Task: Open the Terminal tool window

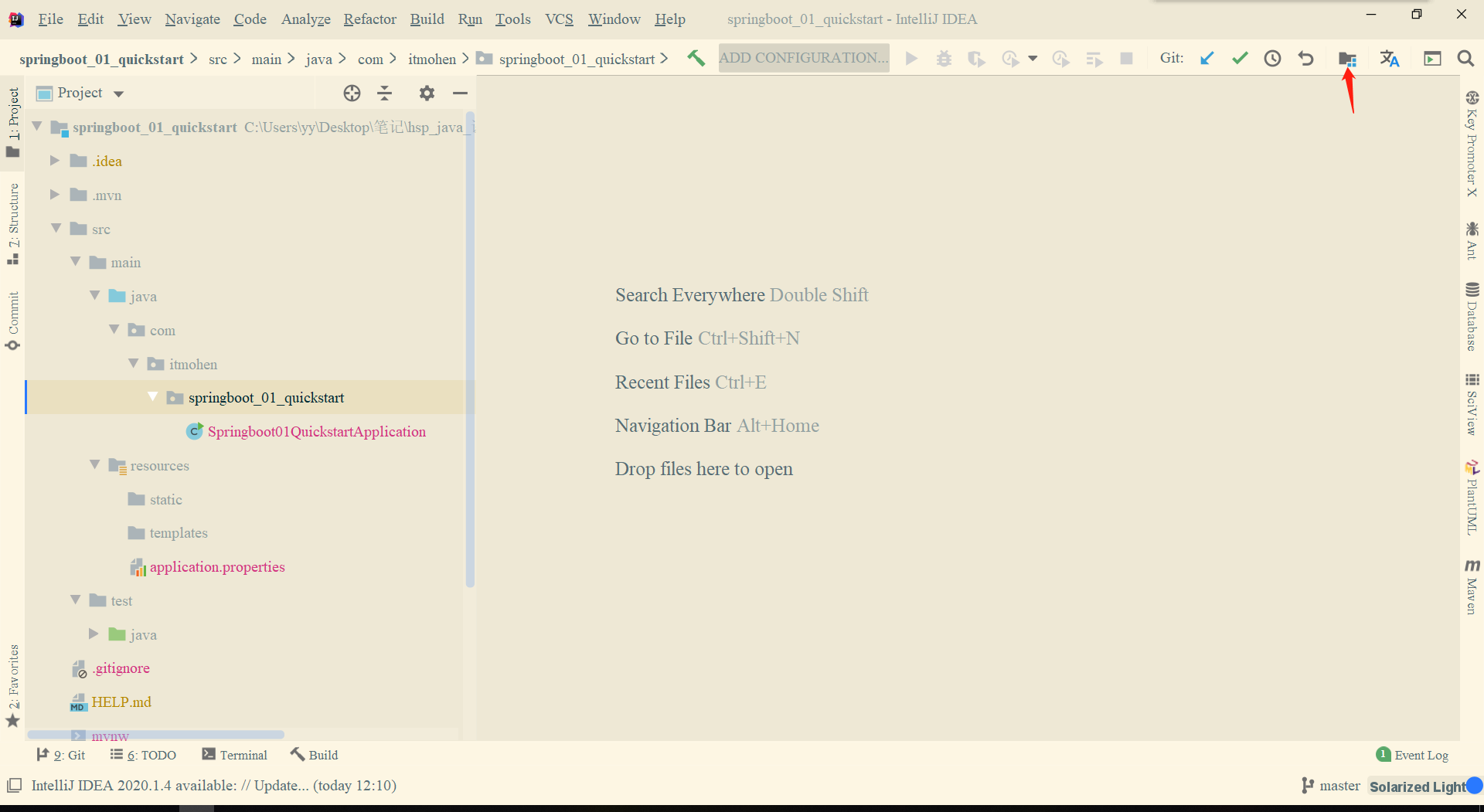Action: (234, 755)
